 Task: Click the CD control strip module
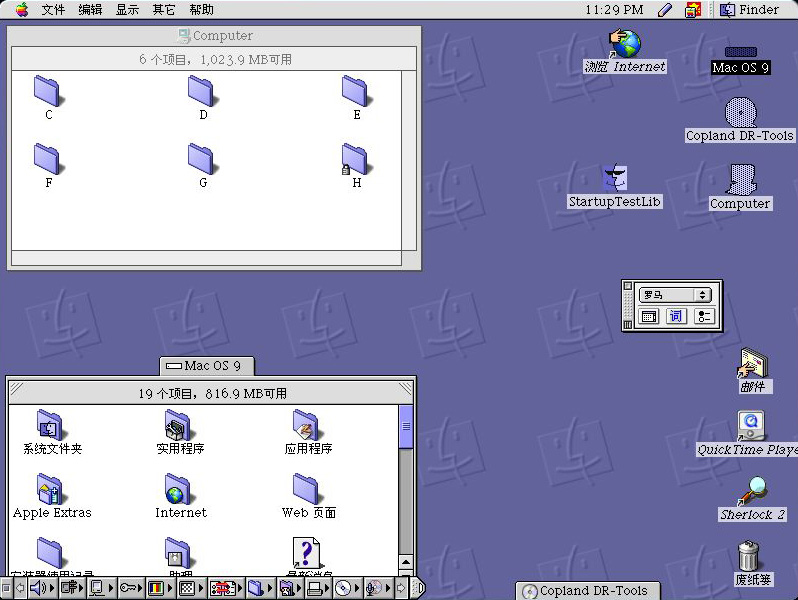point(345,588)
